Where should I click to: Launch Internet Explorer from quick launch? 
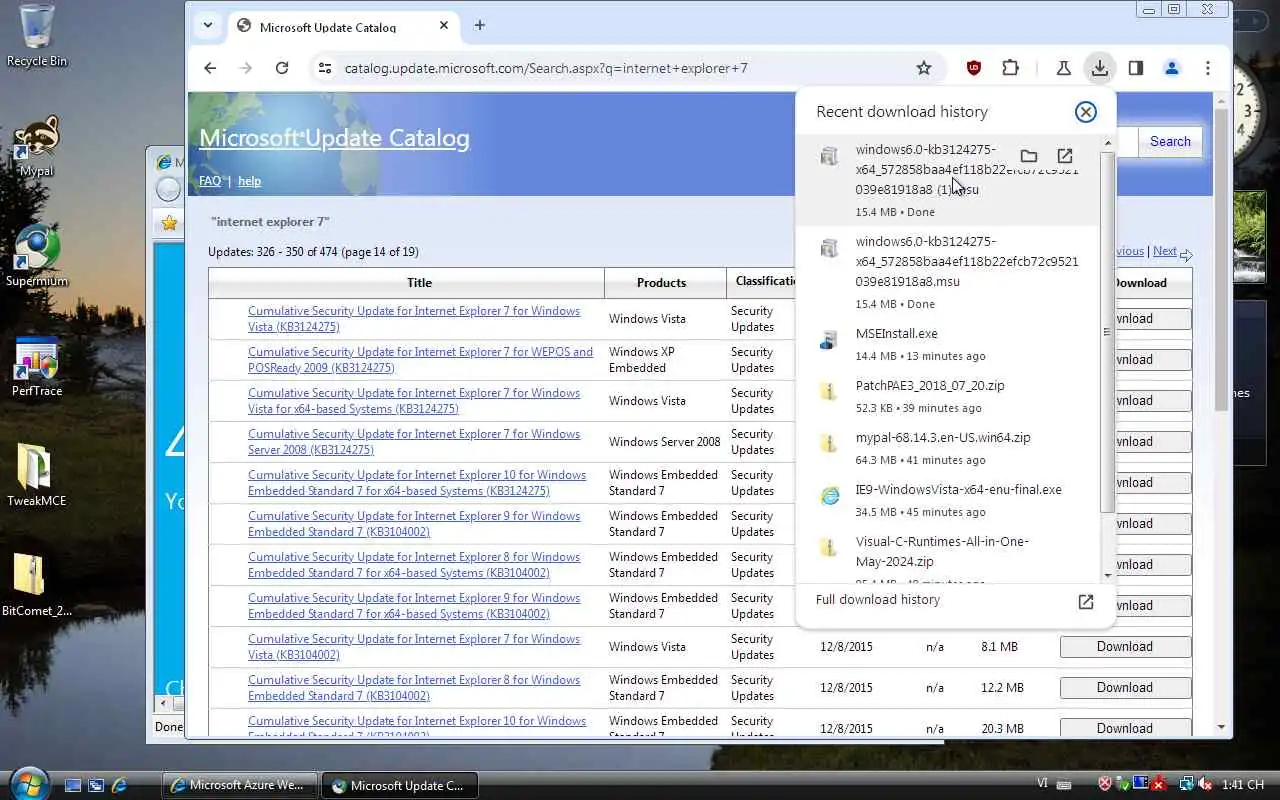pyautogui.click(x=119, y=785)
